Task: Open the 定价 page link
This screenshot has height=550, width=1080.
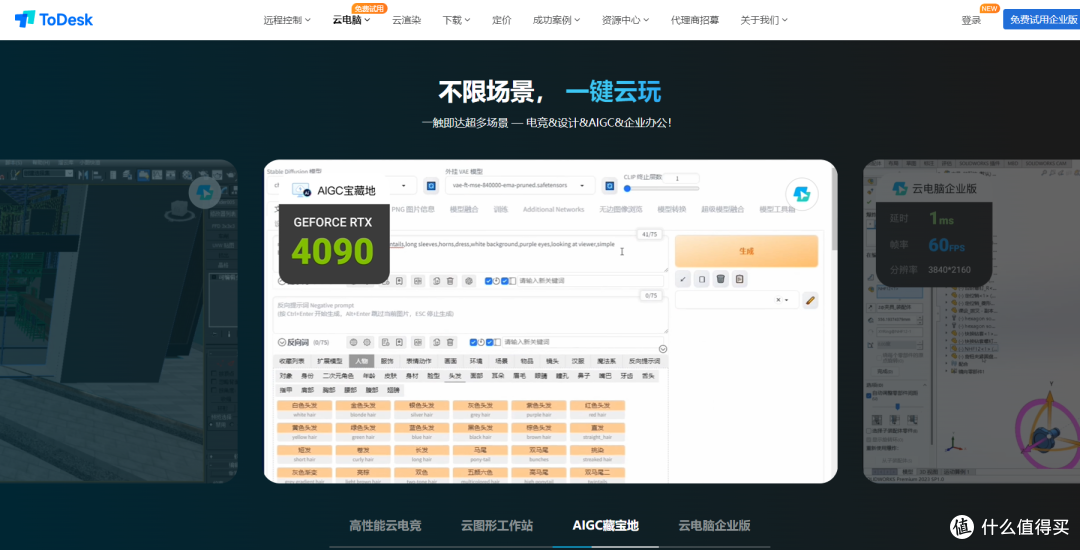Action: coord(502,20)
